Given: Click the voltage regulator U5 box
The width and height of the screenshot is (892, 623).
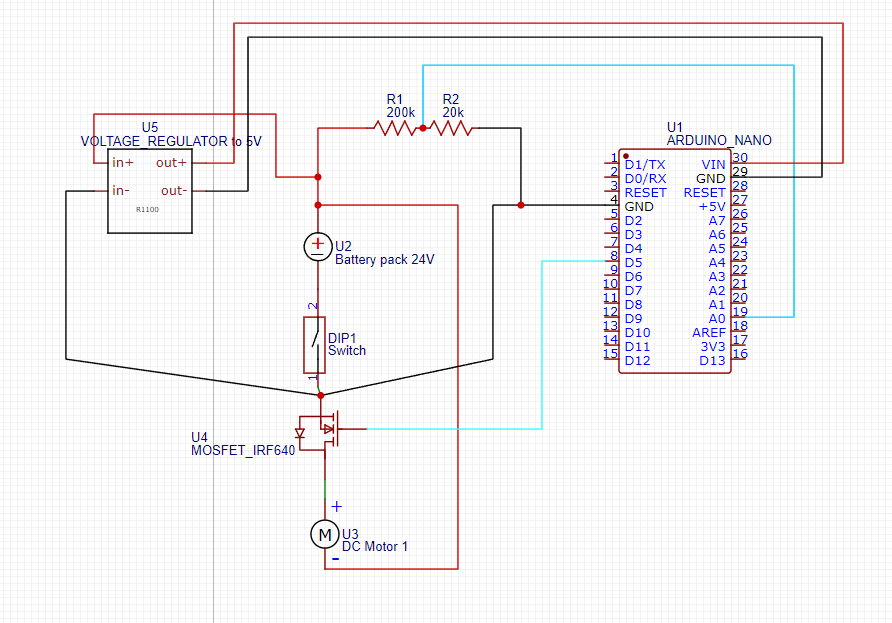Looking at the screenshot, I should [x=150, y=191].
